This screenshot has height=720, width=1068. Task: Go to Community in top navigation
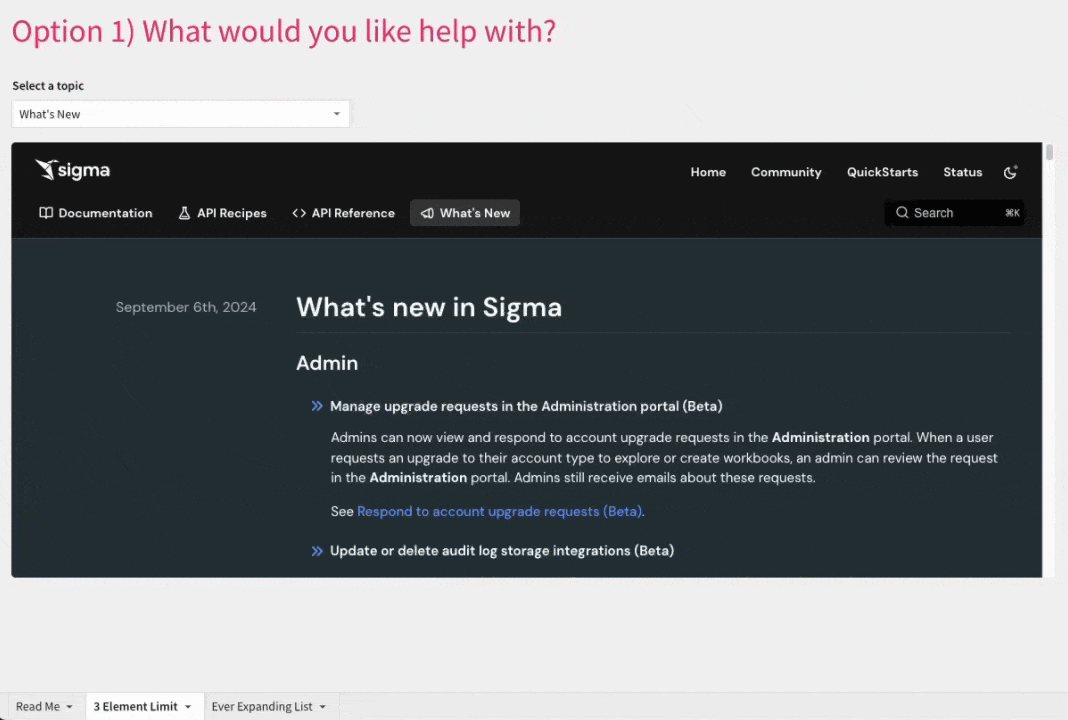coord(786,172)
